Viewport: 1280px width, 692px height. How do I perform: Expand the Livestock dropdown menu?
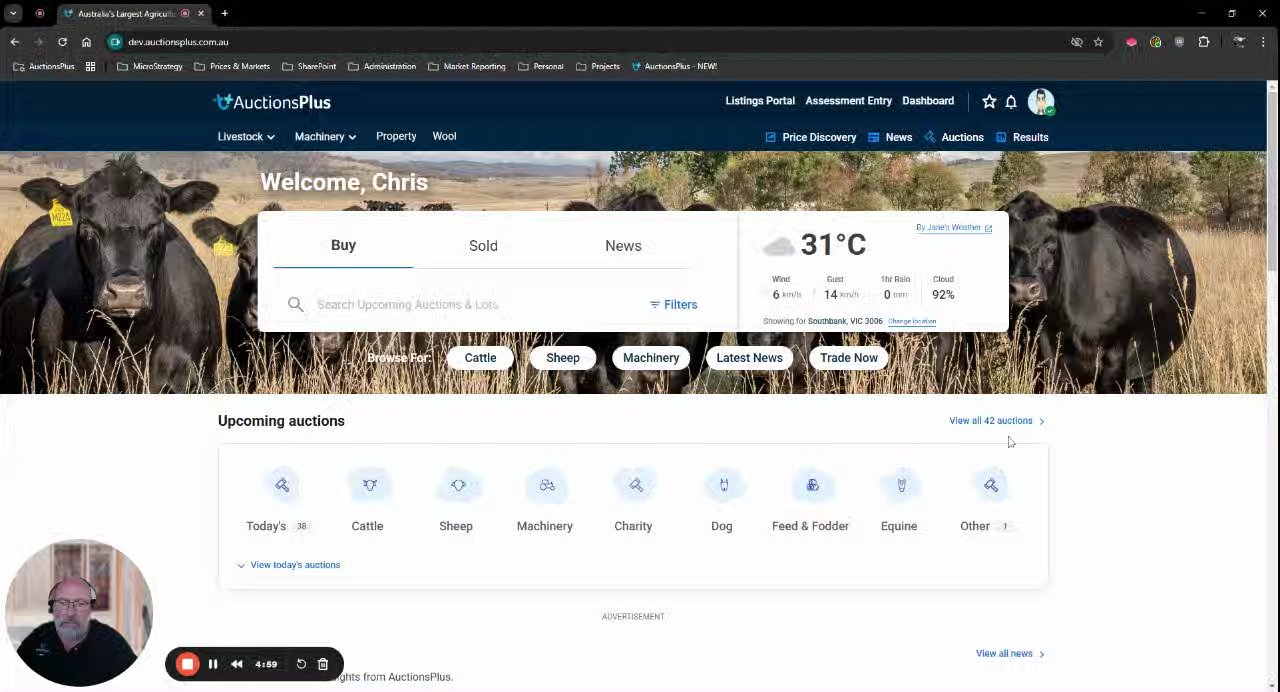coord(246,137)
